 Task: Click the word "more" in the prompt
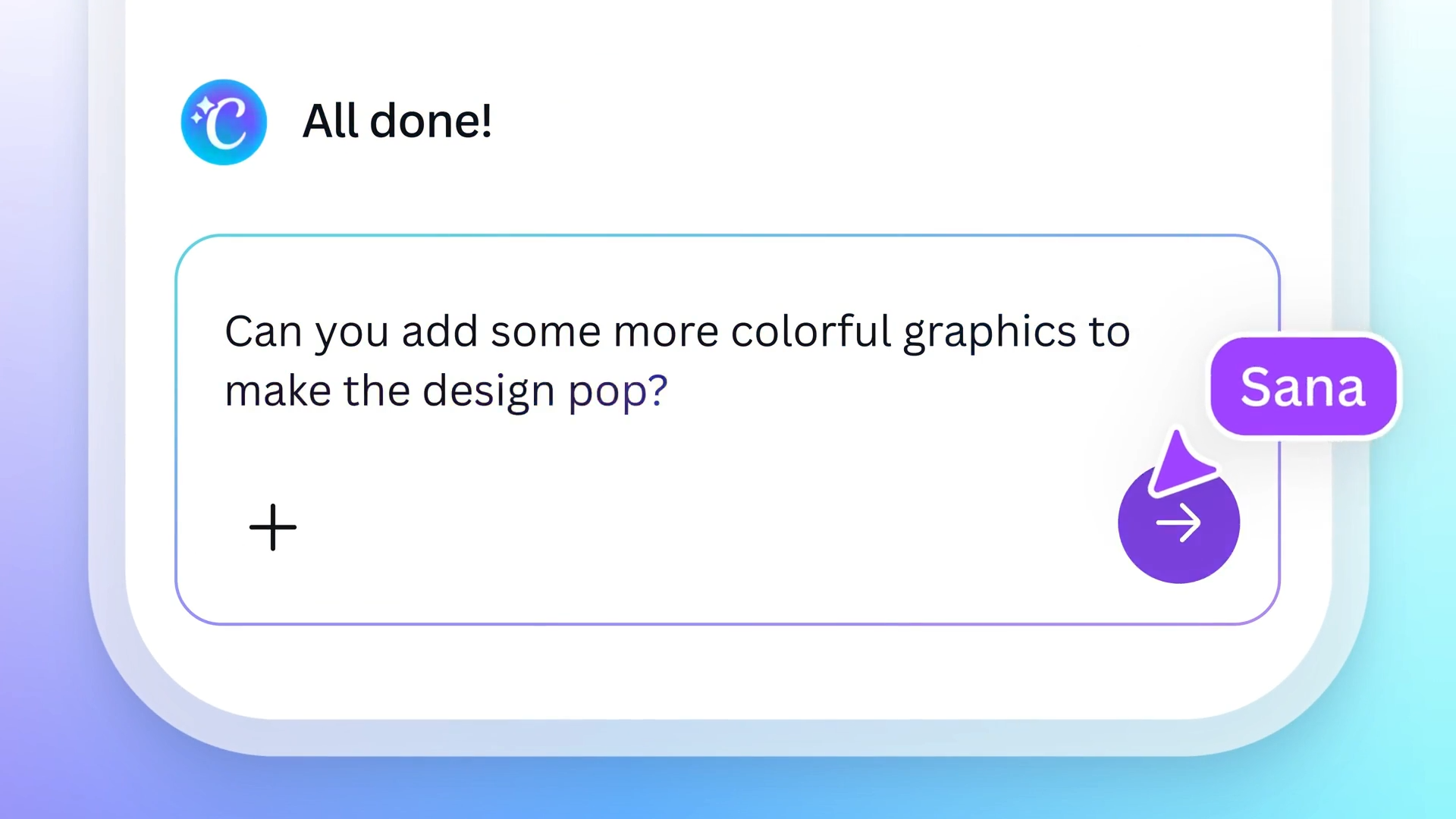click(x=665, y=331)
